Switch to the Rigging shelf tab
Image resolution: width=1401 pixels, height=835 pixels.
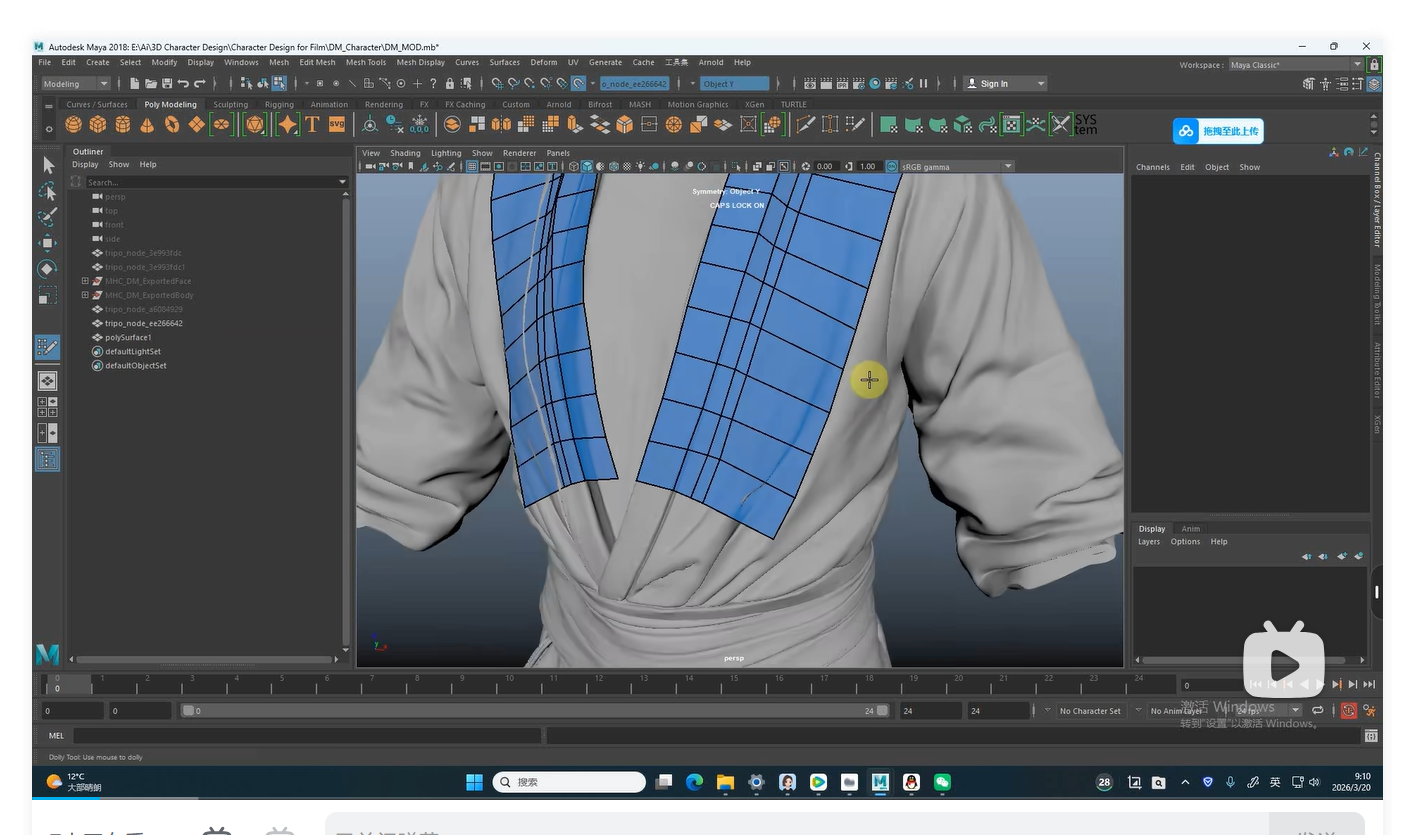pyautogui.click(x=279, y=104)
